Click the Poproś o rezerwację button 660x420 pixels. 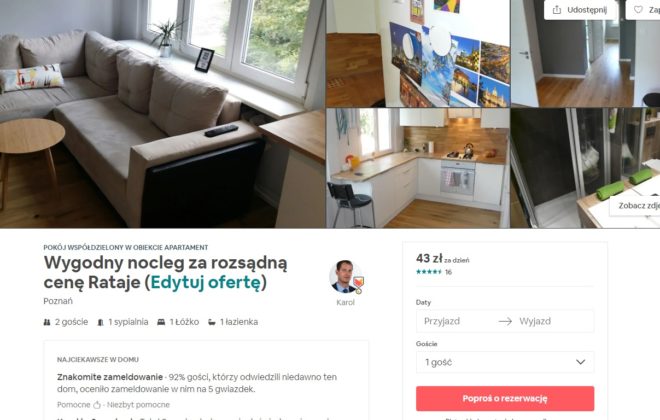point(505,399)
